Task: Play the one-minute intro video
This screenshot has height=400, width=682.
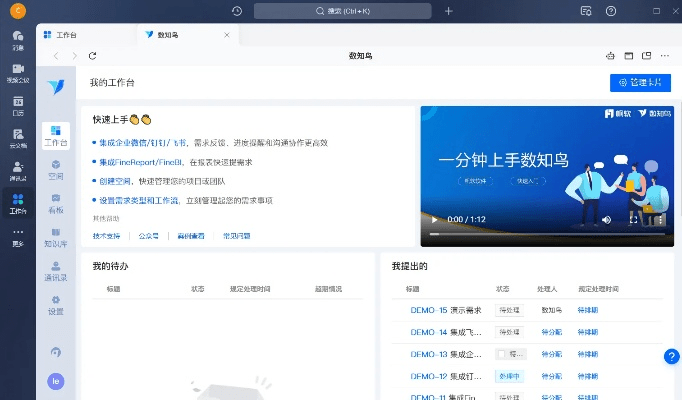Action: click(x=434, y=220)
